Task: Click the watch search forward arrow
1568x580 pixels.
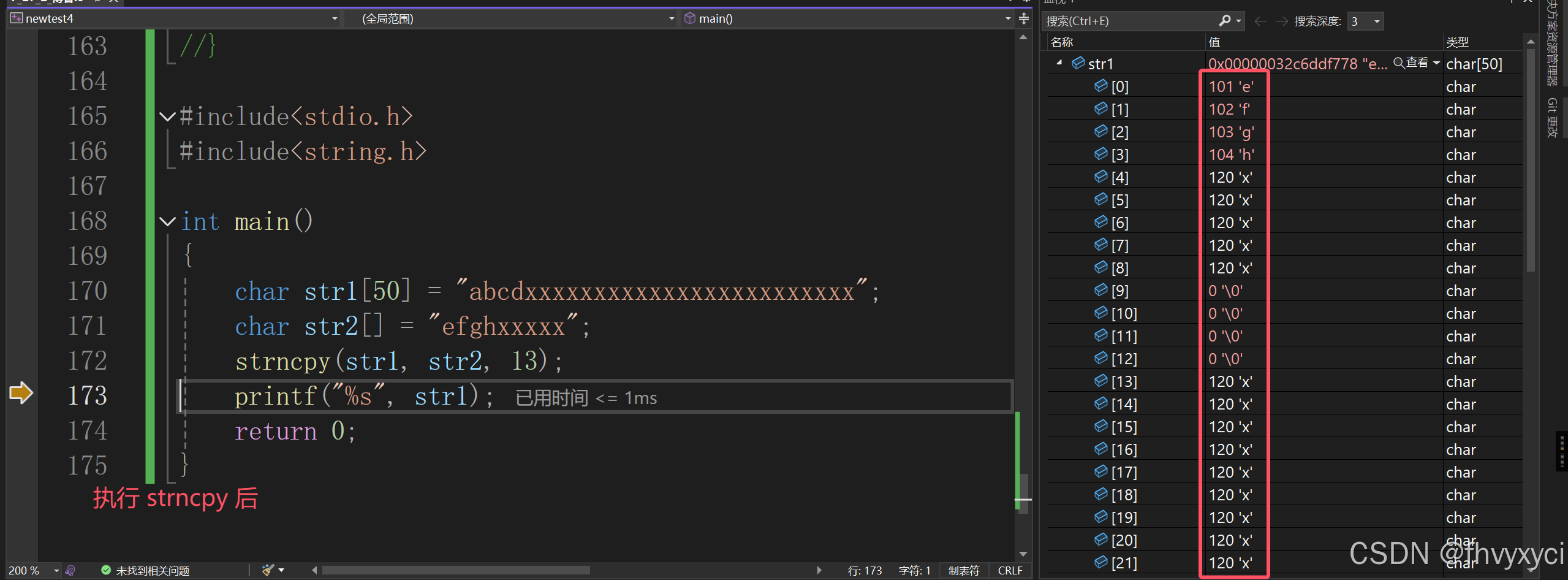Action: [x=1282, y=21]
